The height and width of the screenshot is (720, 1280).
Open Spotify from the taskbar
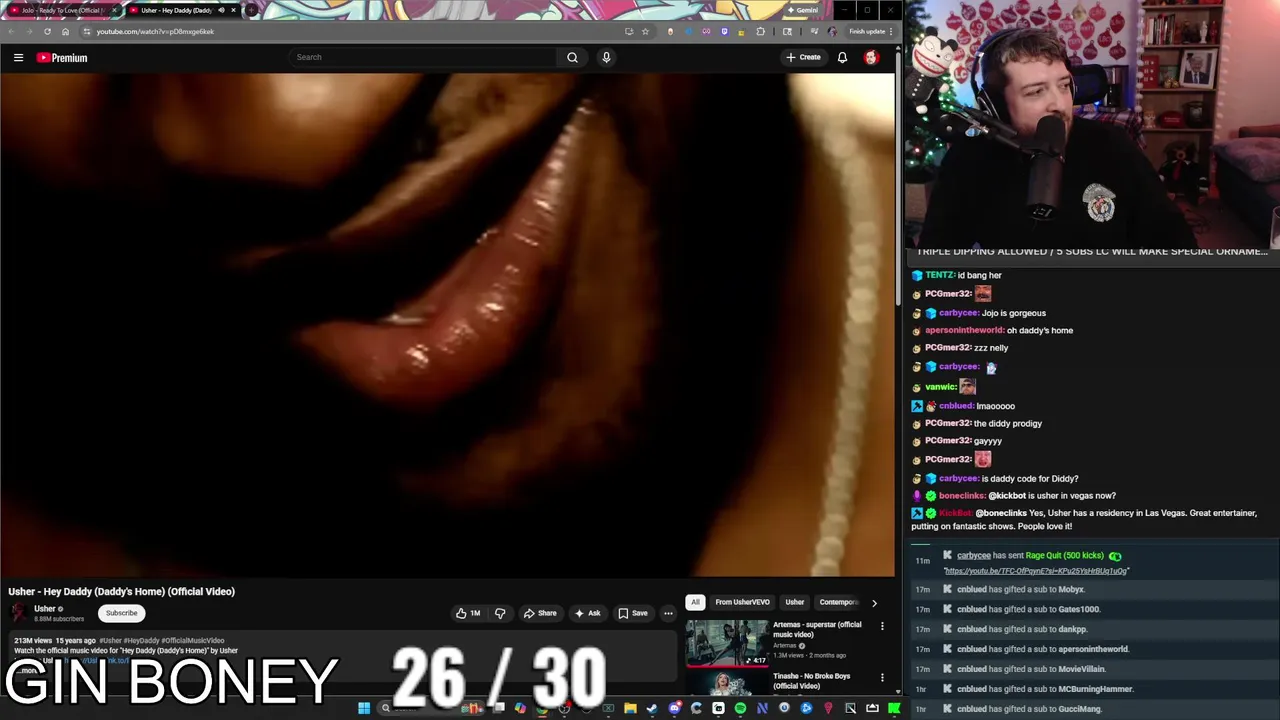point(740,708)
